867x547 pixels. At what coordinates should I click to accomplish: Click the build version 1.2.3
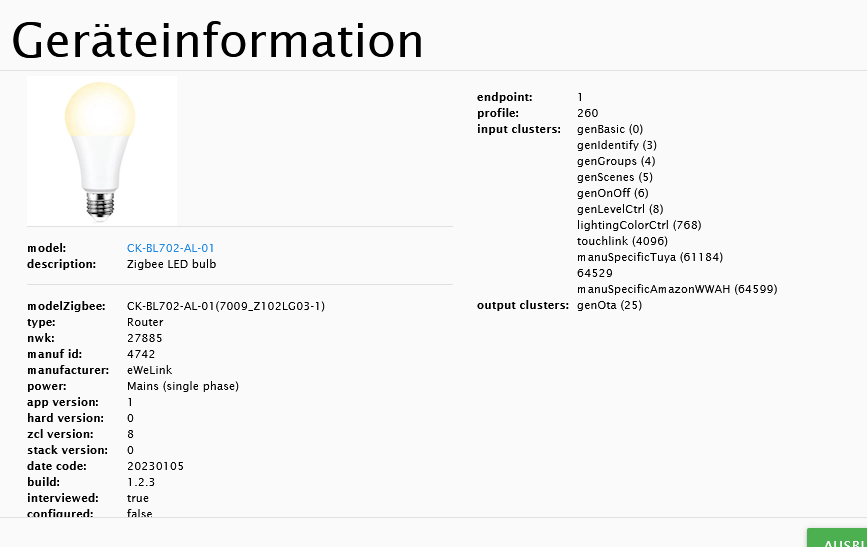coord(141,482)
